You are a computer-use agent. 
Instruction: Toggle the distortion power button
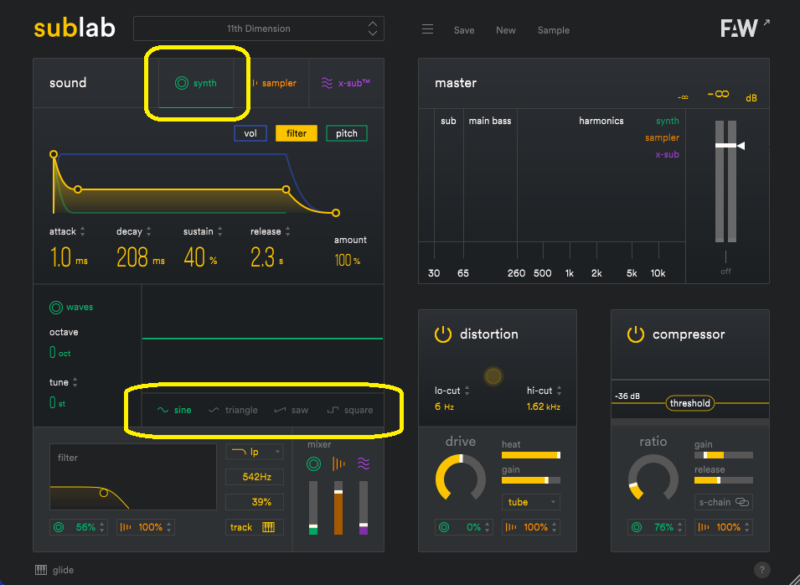[x=443, y=334]
